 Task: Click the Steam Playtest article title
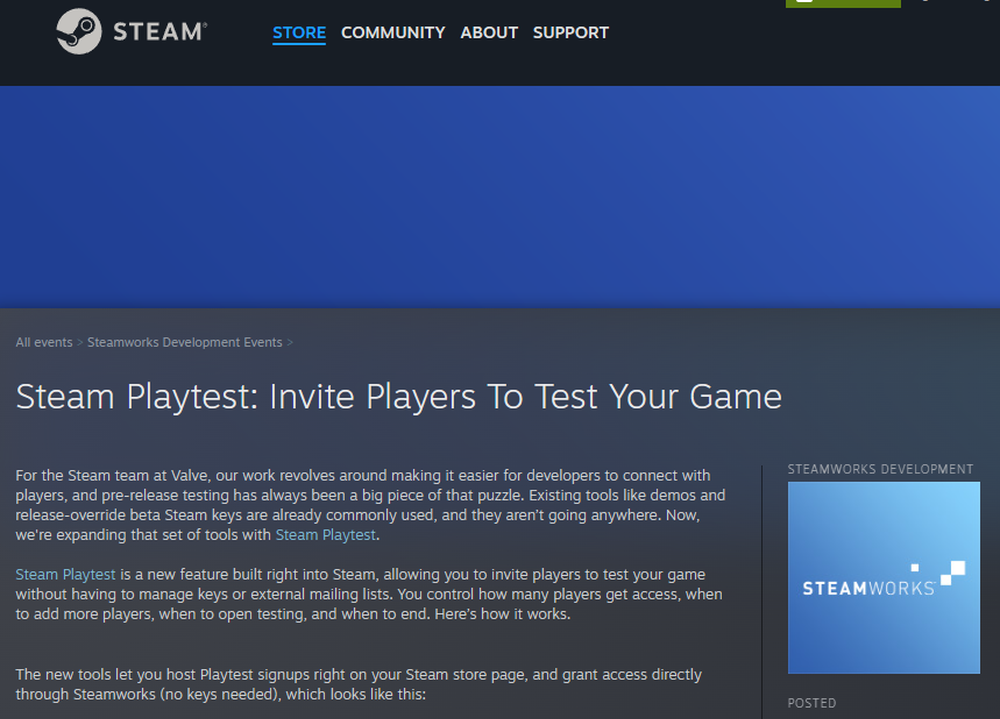[398, 397]
